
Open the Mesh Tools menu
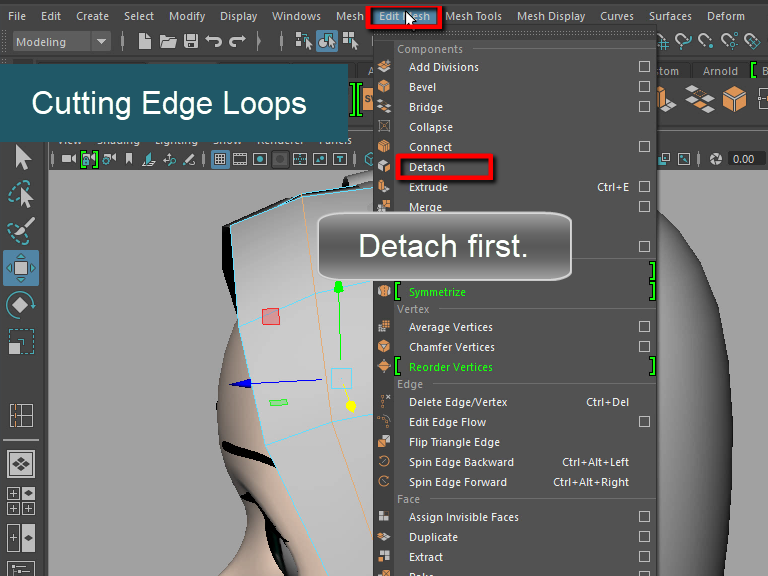click(473, 16)
